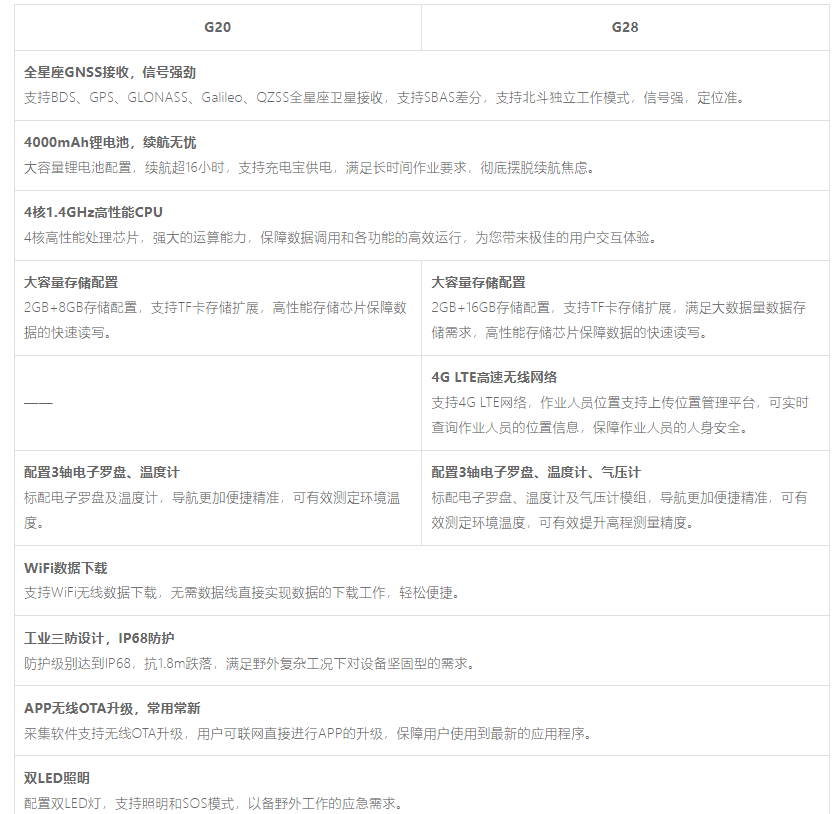Select the 全星座GNSS接收，信号强劲 heading
Image resolution: width=839 pixels, height=814 pixels.
pos(110,72)
